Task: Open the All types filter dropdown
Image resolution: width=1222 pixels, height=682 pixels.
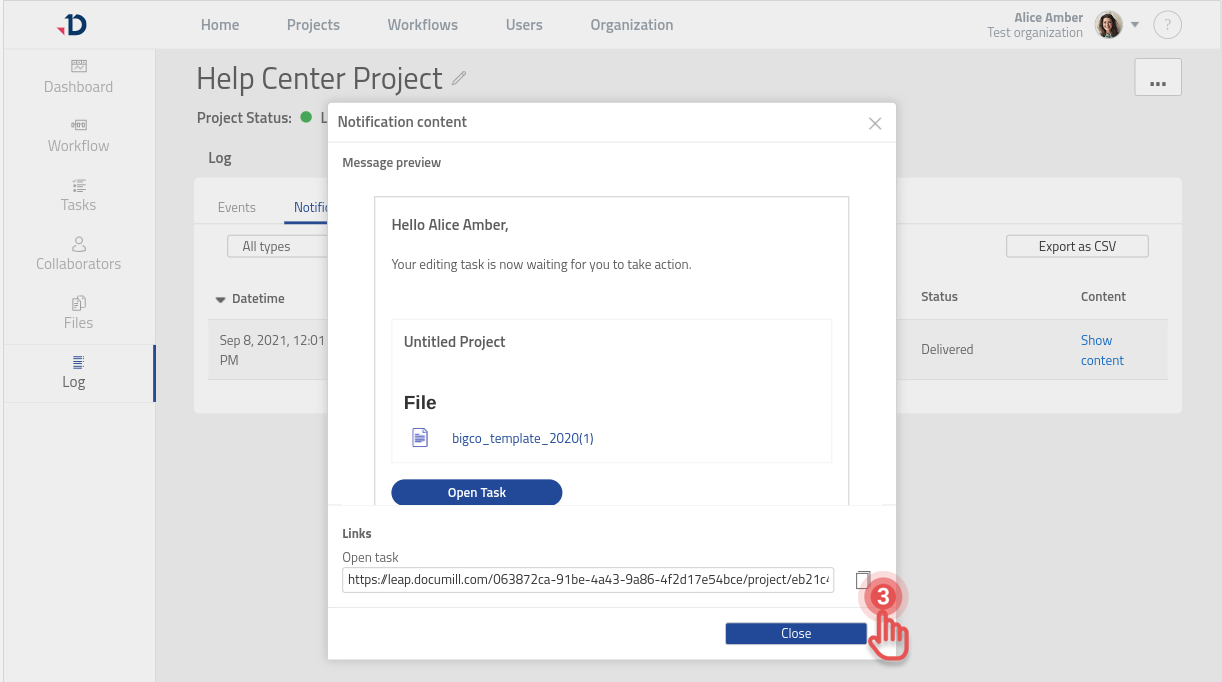Action: coord(277,246)
